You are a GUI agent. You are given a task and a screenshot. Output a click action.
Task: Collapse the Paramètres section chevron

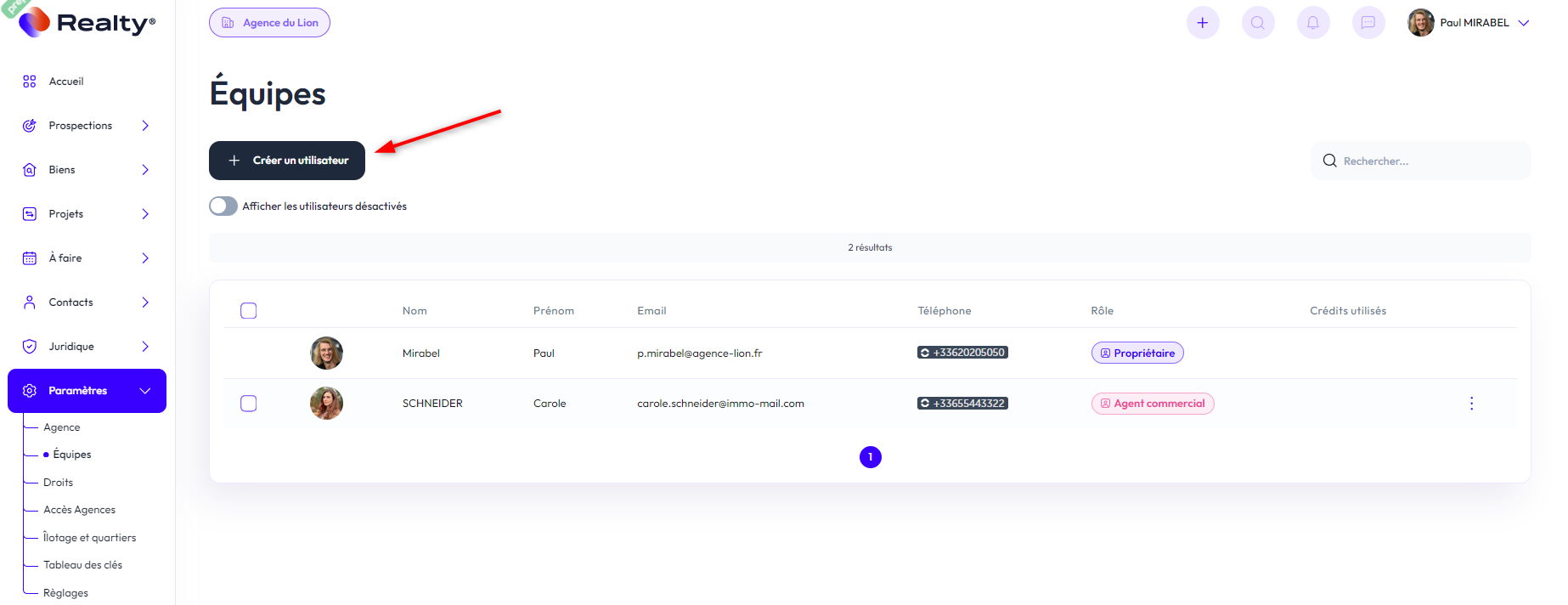[x=145, y=391]
